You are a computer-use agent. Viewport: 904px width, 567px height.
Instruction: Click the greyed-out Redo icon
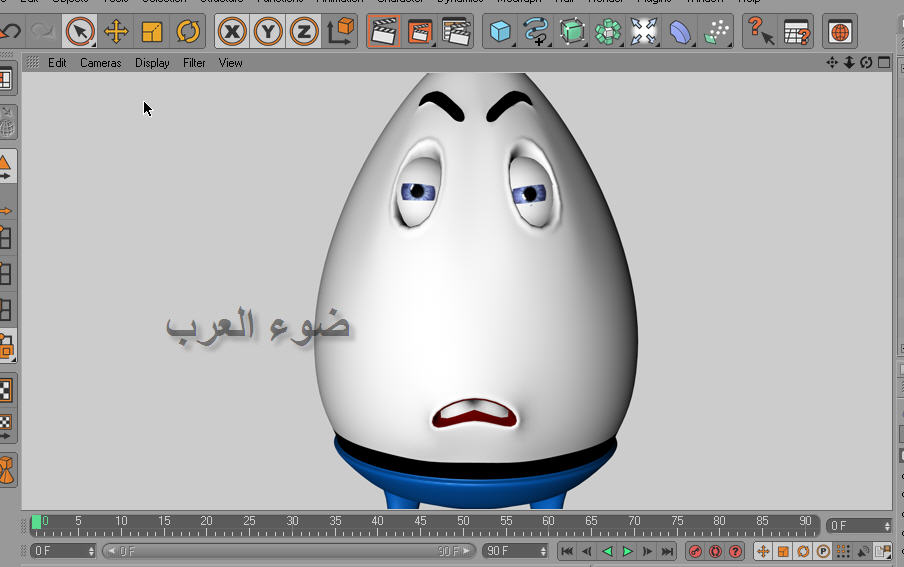43,31
